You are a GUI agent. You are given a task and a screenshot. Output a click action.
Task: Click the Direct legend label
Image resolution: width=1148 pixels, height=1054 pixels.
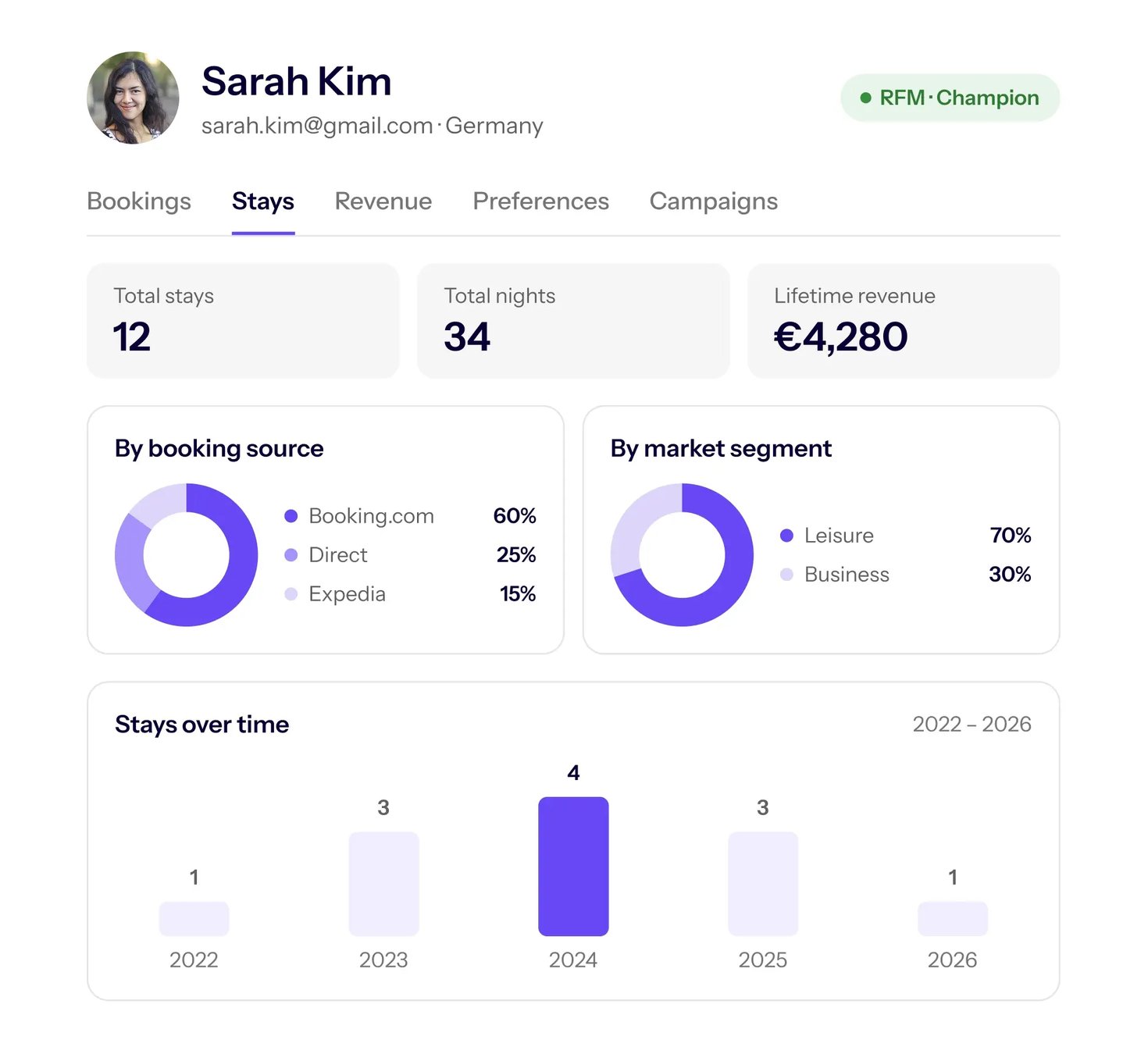pyautogui.click(x=338, y=555)
